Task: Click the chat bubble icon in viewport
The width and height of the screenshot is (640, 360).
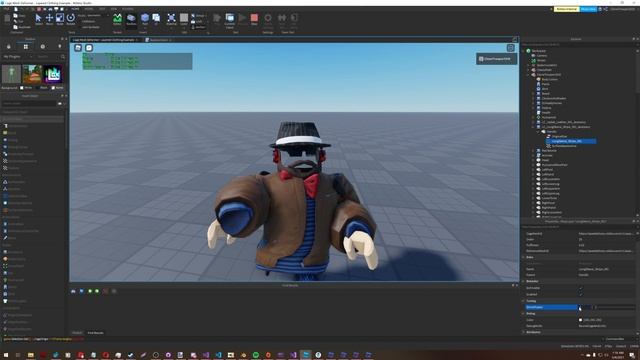Action: click(x=89, y=48)
